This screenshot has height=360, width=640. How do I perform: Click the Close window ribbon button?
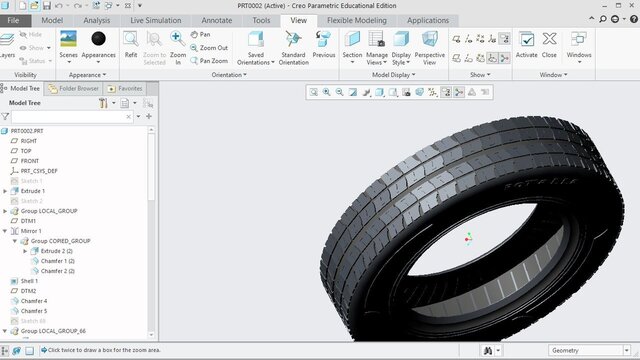point(549,44)
